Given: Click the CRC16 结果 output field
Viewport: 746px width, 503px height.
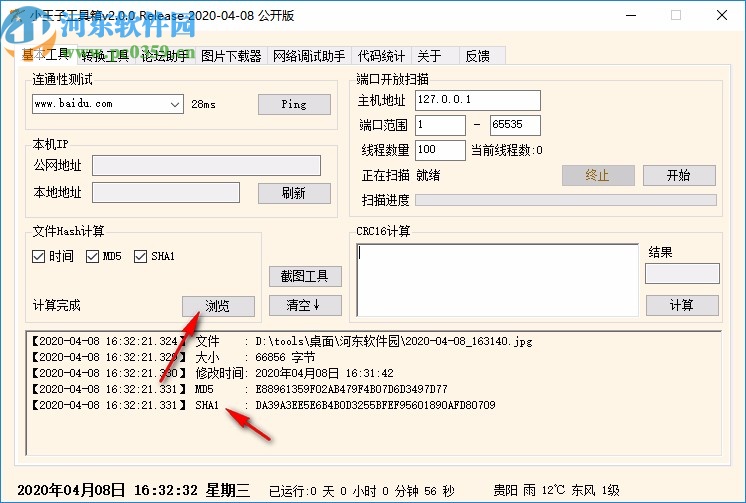Looking at the screenshot, I should (682, 274).
